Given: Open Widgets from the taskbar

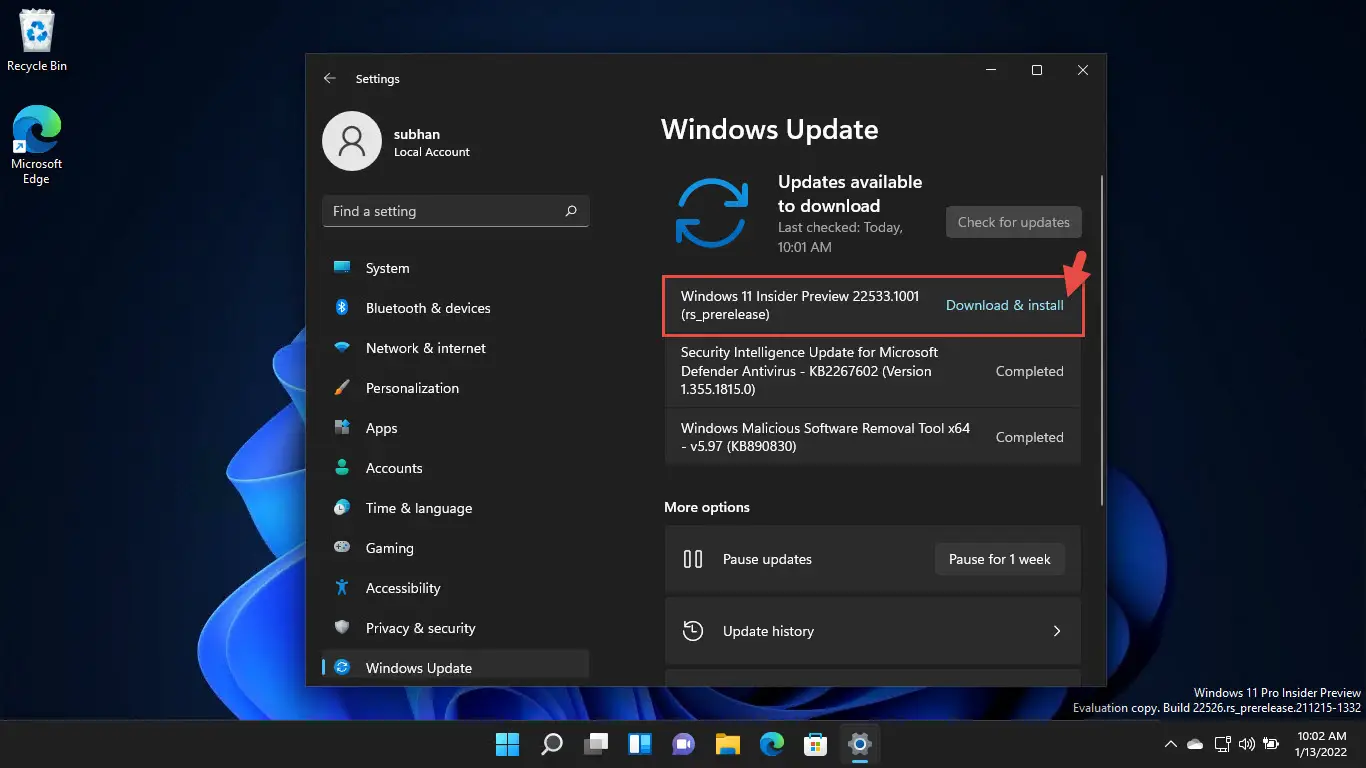Looking at the screenshot, I should click(x=640, y=744).
